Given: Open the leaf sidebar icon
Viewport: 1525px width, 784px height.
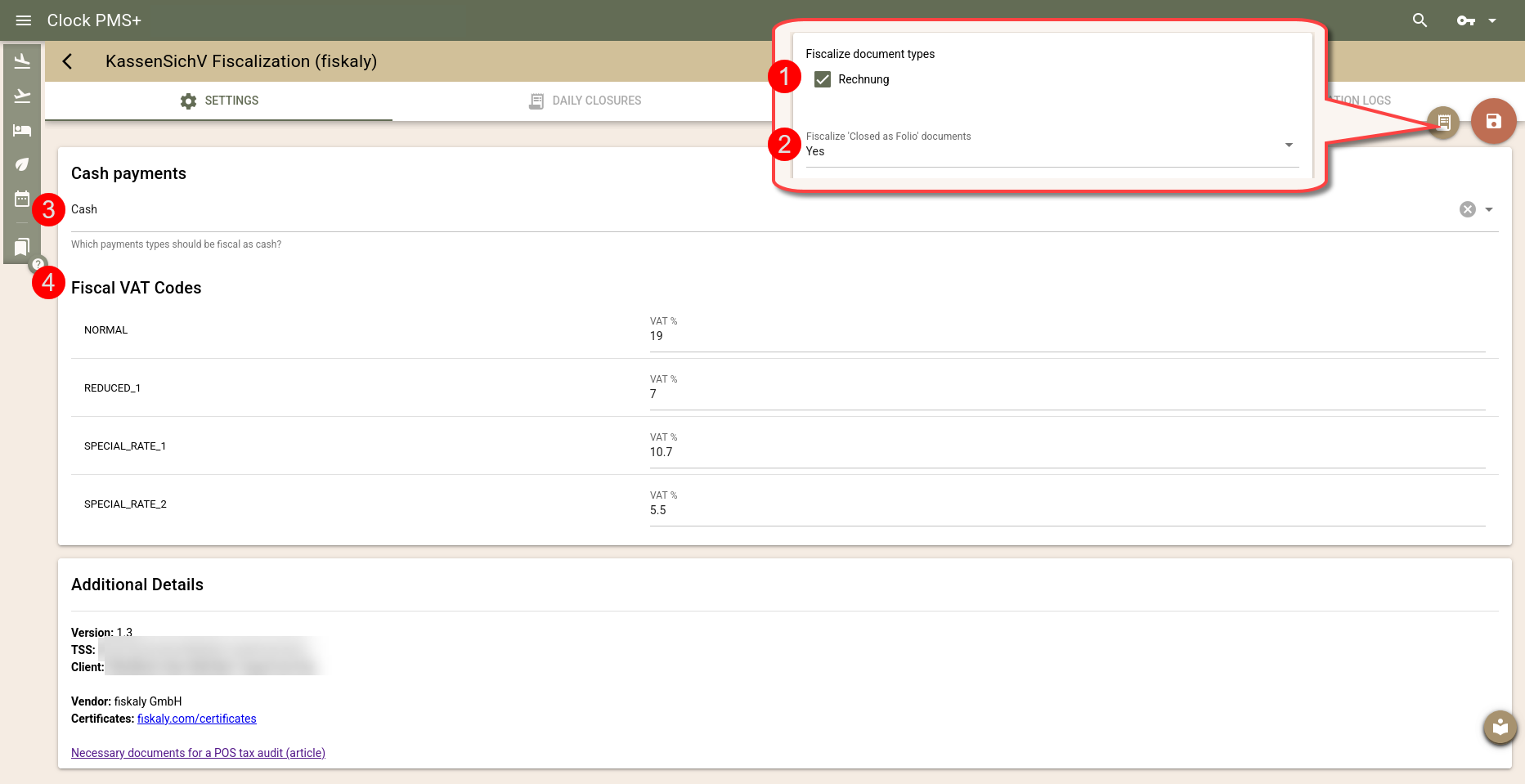Looking at the screenshot, I should pos(22,164).
